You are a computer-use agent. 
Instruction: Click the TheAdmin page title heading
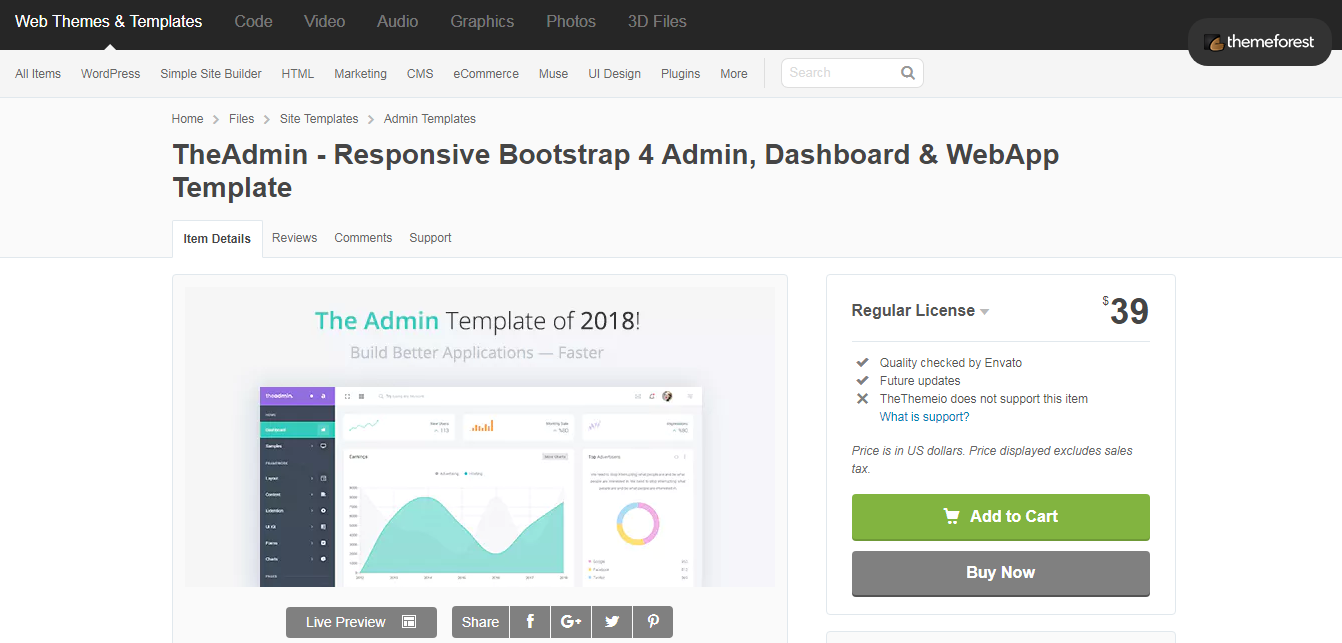tap(616, 171)
